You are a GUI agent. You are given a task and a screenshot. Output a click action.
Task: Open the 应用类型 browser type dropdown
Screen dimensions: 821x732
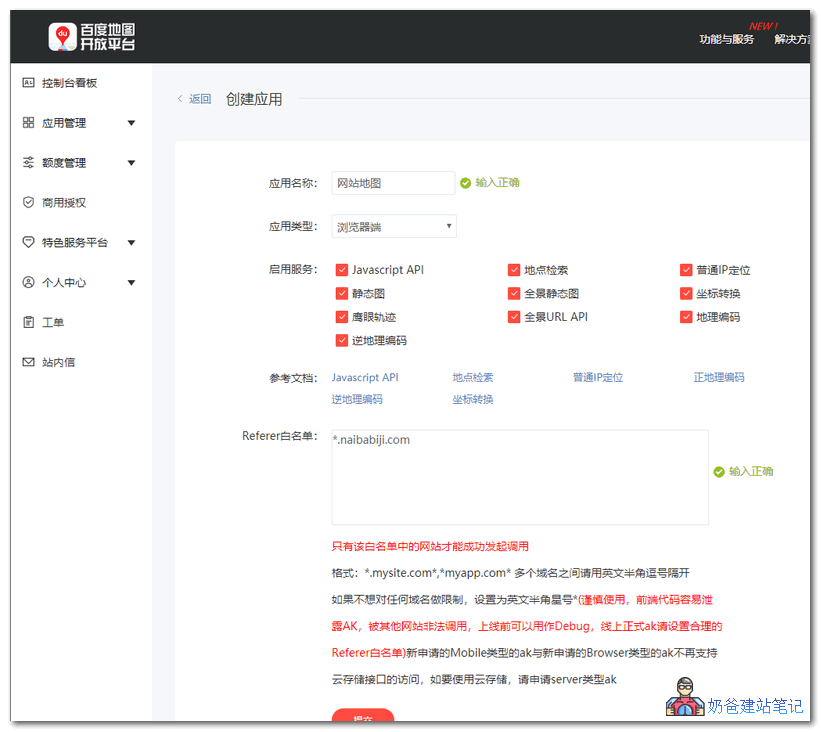[393, 226]
